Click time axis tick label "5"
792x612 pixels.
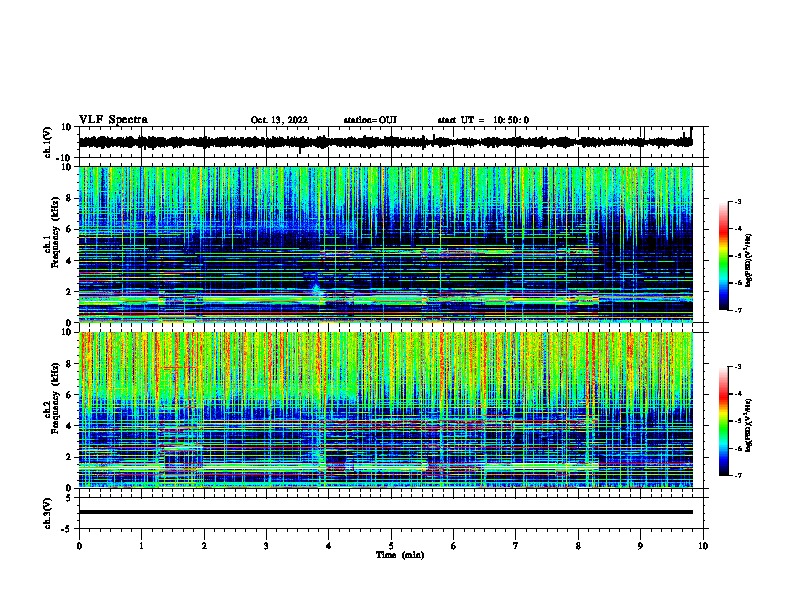(x=391, y=546)
